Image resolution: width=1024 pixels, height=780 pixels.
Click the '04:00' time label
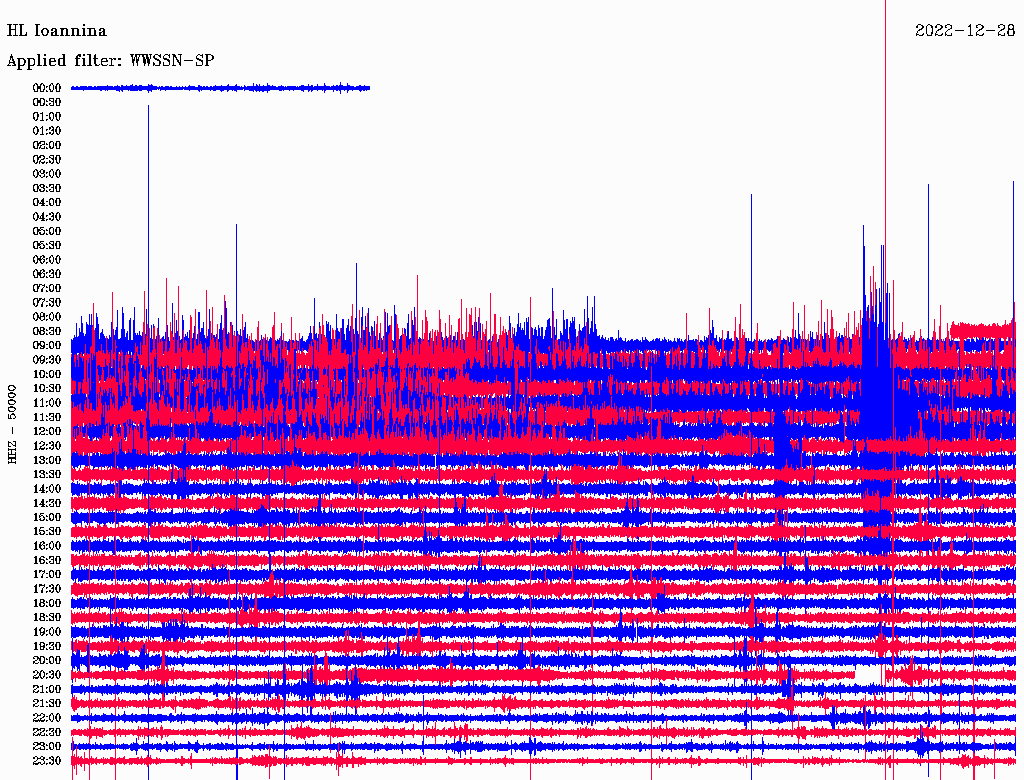pos(47,203)
